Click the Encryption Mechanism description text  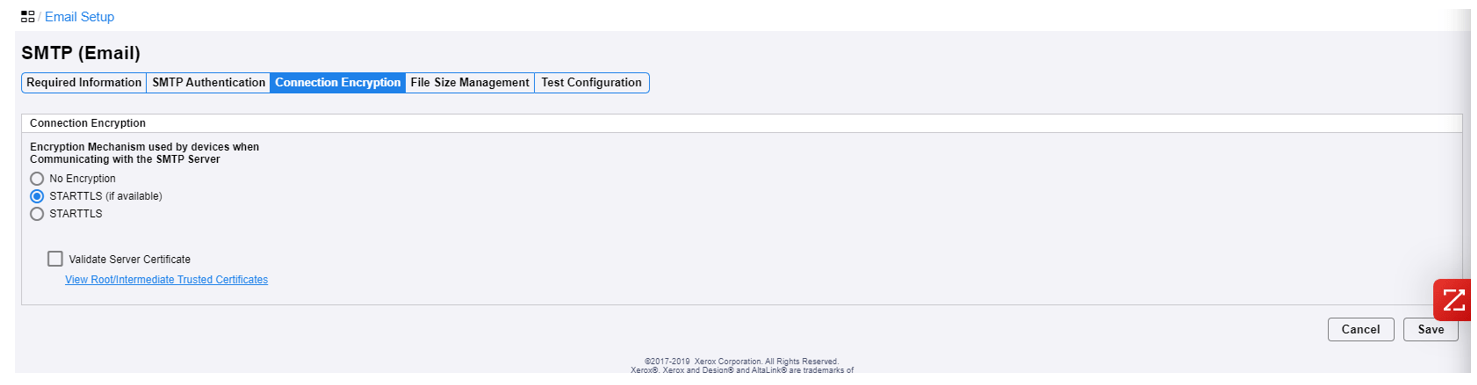(145, 153)
